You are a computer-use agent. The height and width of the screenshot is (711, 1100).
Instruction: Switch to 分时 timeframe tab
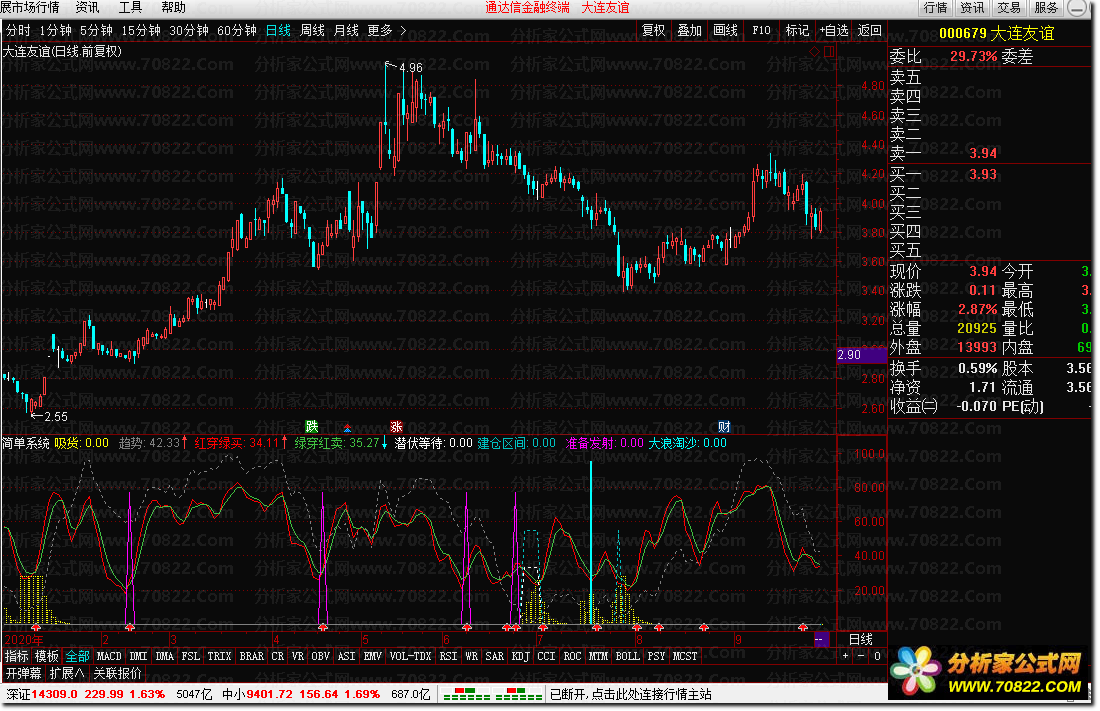(x=18, y=30)
